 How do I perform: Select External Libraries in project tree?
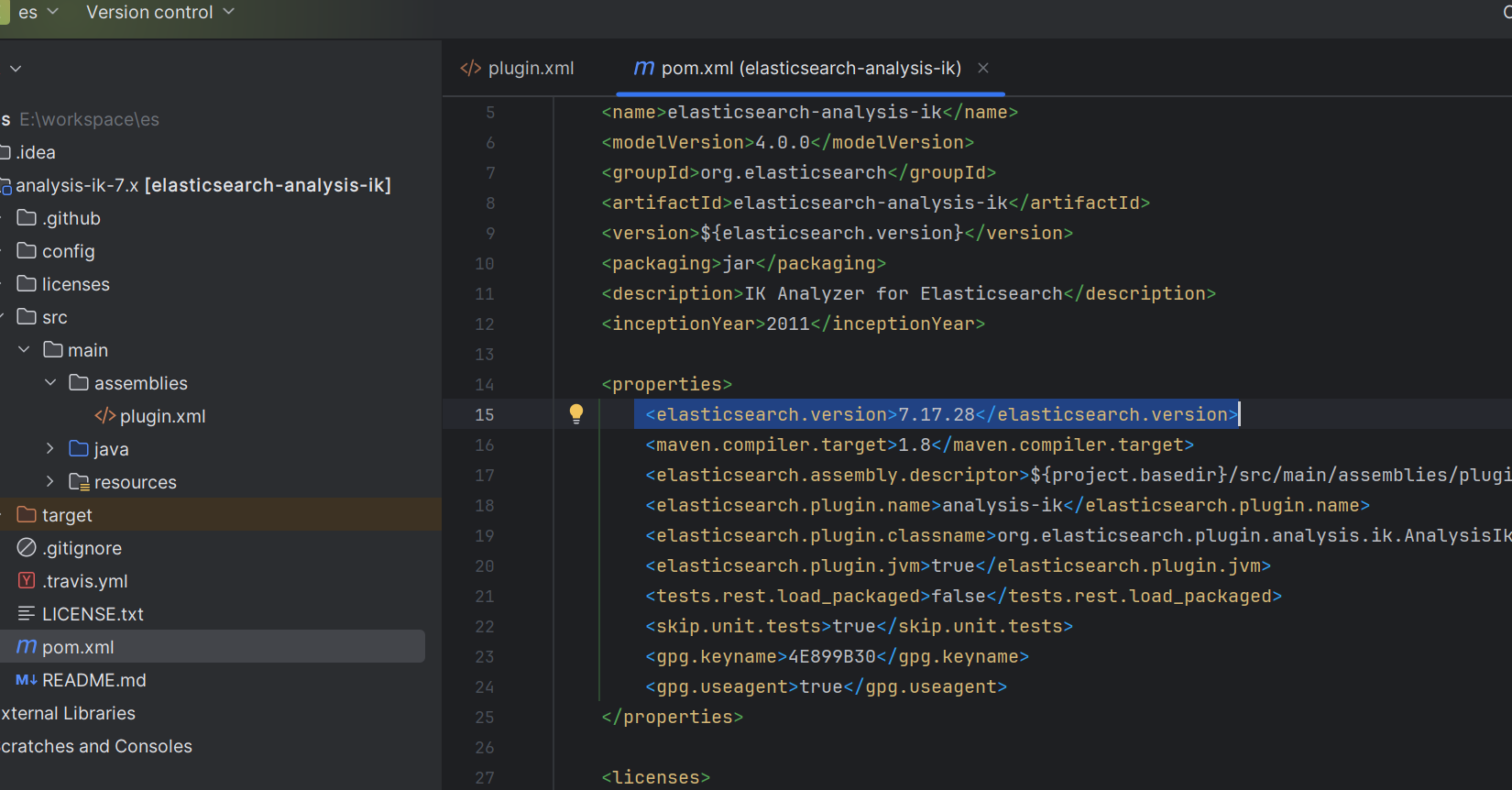point(68,713)
